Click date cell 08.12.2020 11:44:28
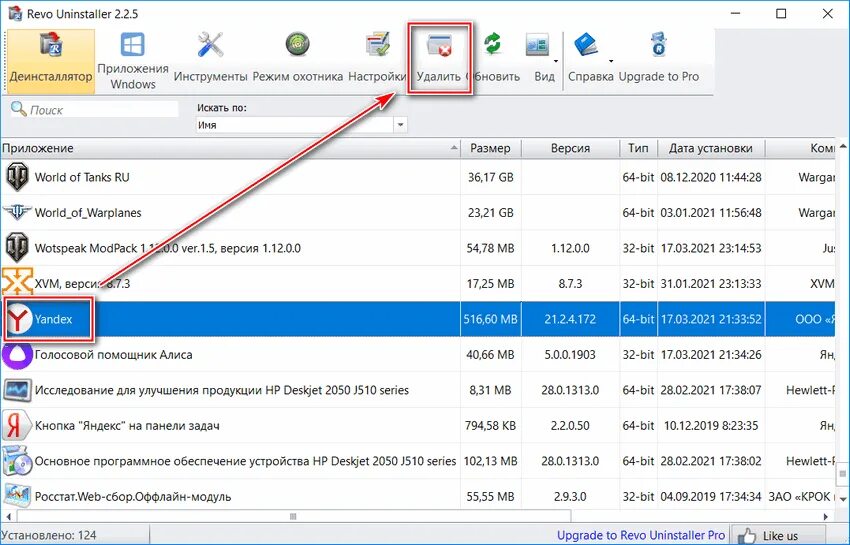The height and width of the screenshot is (545, 850). [x=711, y=177]
